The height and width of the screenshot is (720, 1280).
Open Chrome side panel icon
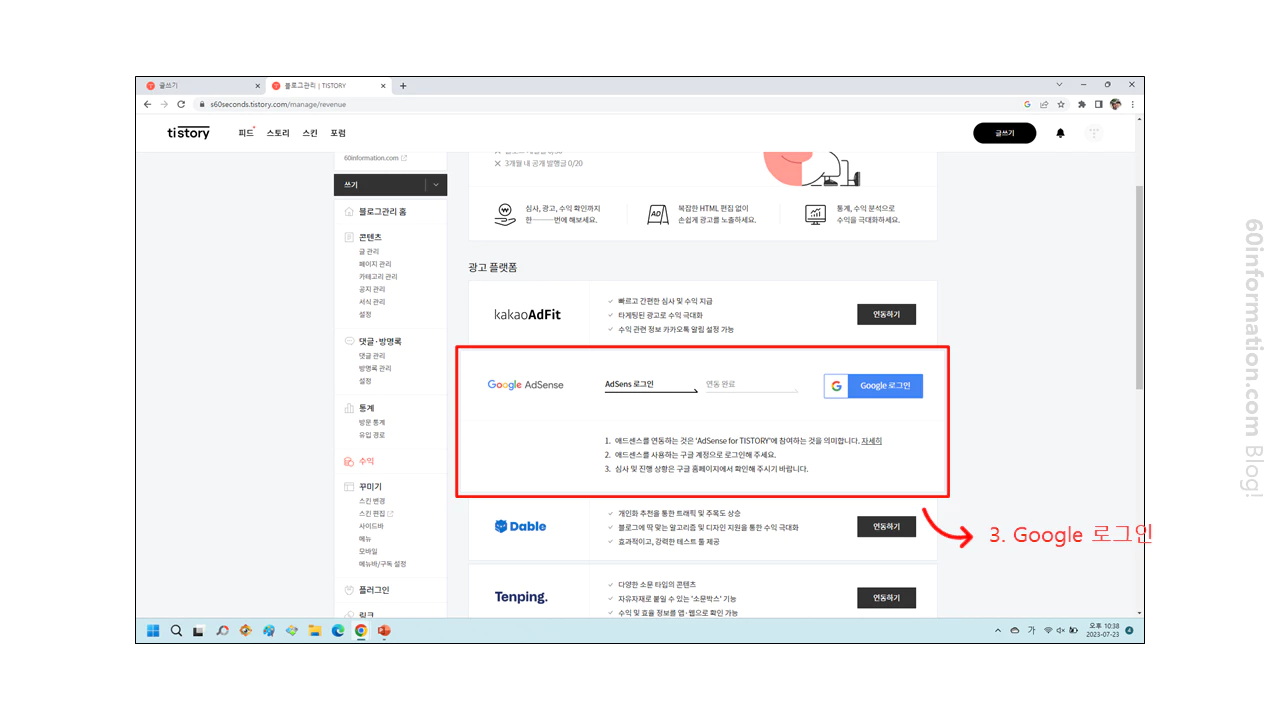pos(1098,104)
